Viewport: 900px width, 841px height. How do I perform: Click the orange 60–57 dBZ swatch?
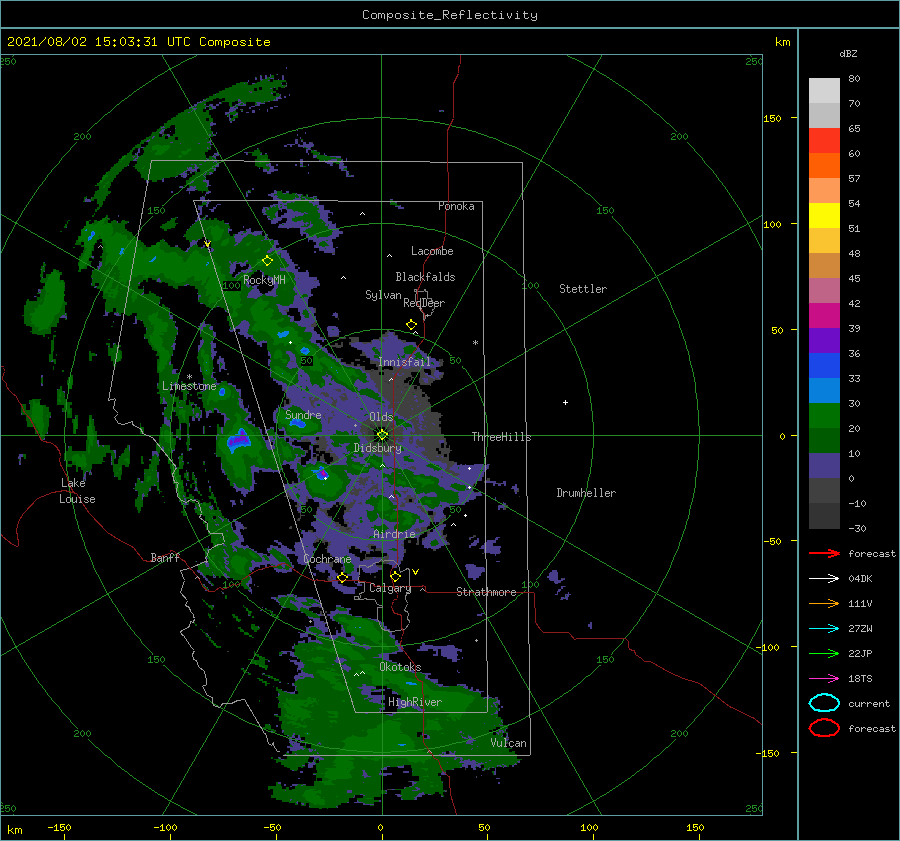pos(824,165)
